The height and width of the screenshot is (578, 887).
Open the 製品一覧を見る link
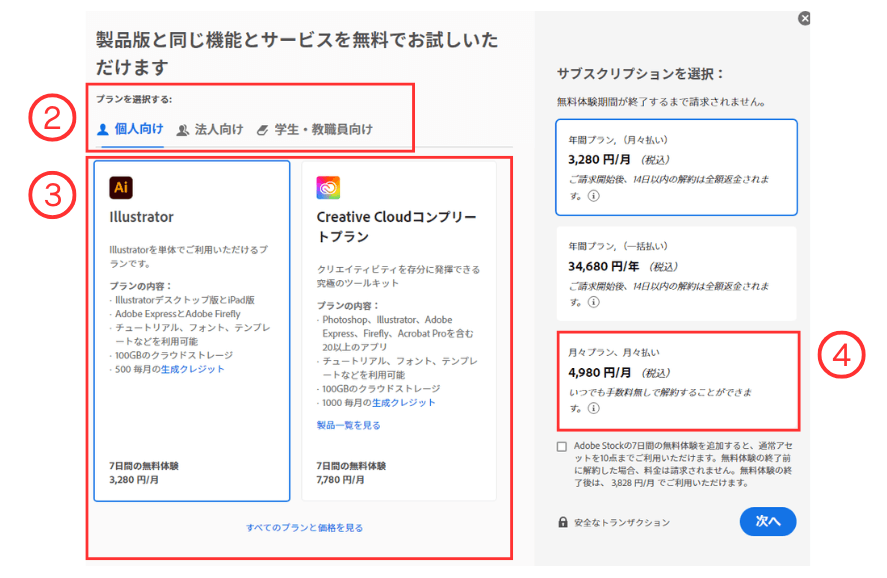click(x=348, y=425)
